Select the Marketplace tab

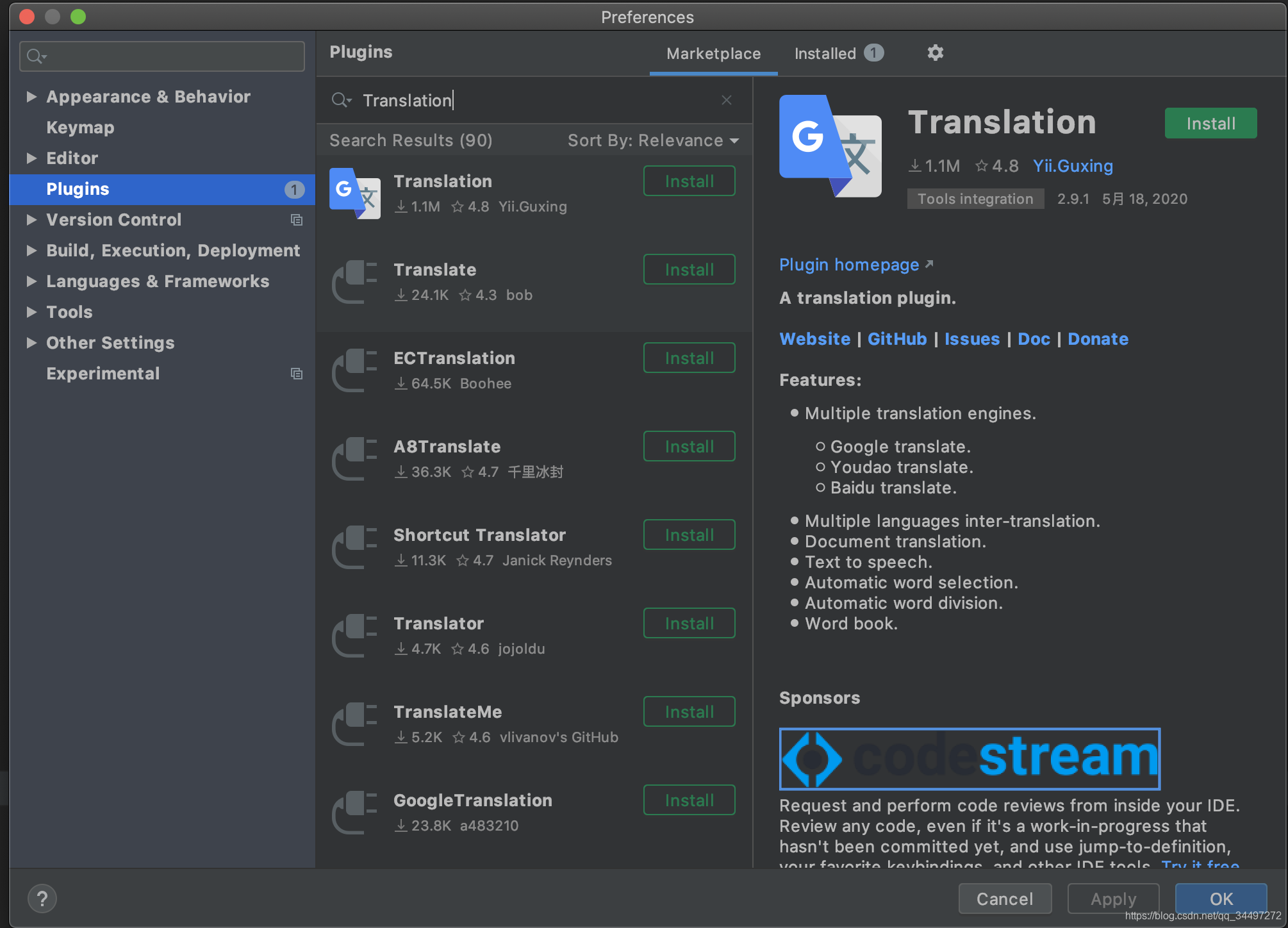coord(713,54)
